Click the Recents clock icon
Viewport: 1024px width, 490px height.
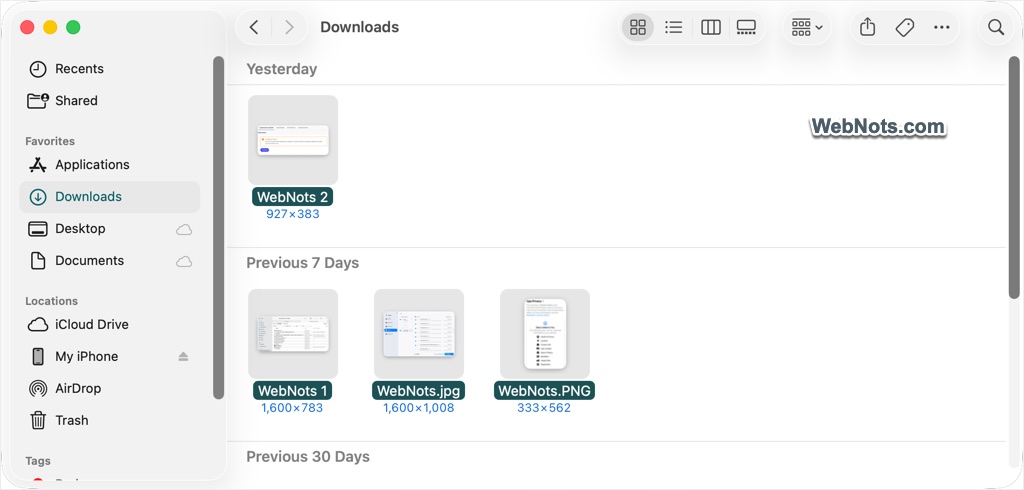coord(38,69)
